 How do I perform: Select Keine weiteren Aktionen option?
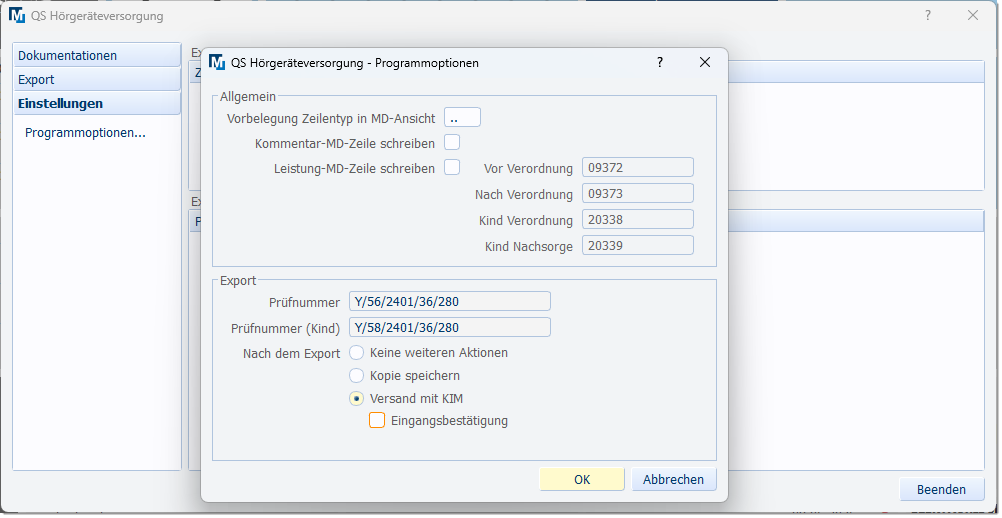(x=357, y=353)
